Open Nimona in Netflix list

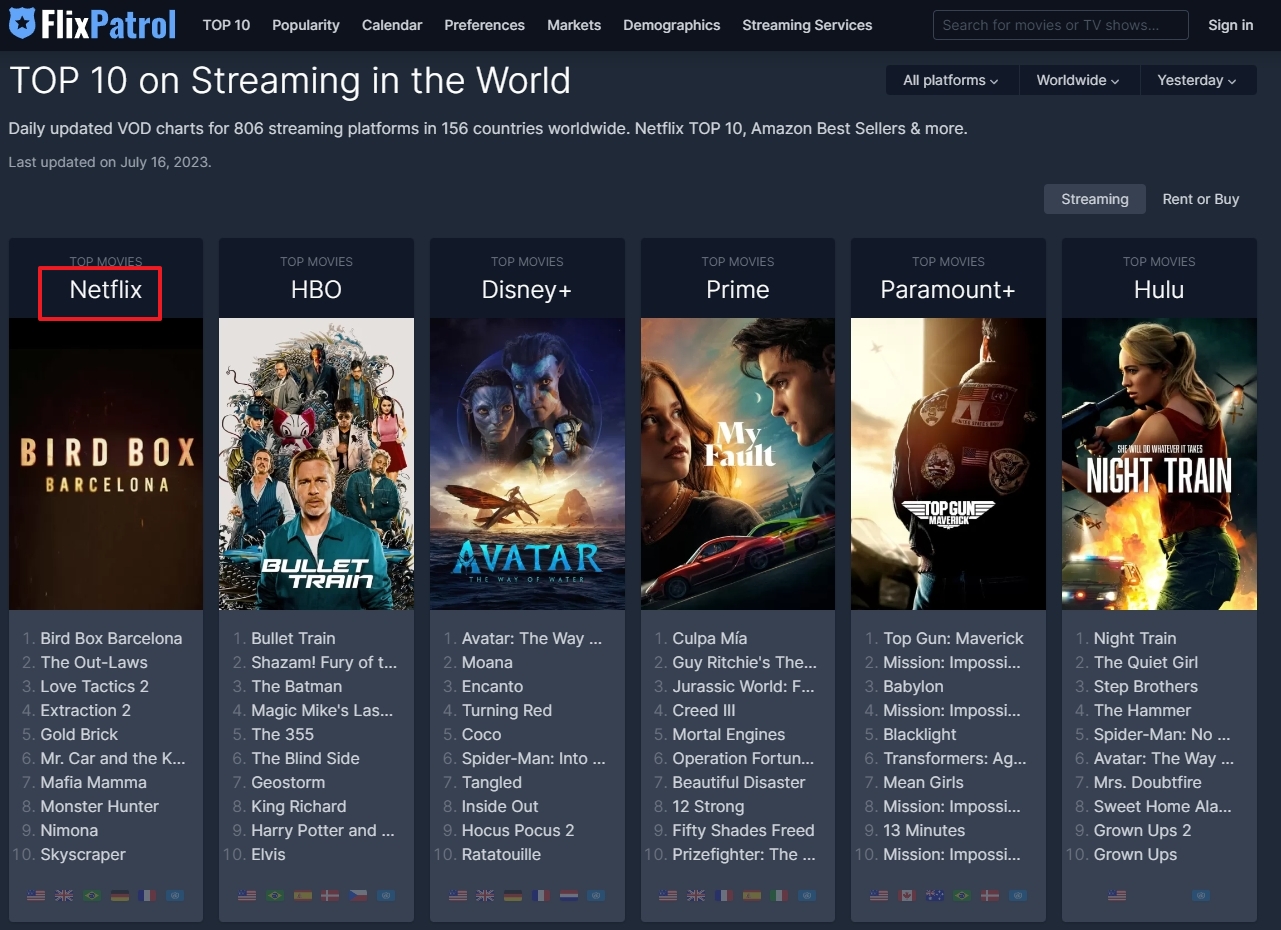[69, 830]
